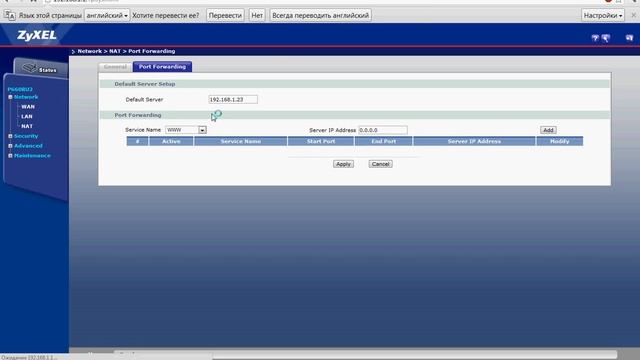Click the translate icon in translation bar
This screenshot has width=640, height=360.
coord(9,16)
